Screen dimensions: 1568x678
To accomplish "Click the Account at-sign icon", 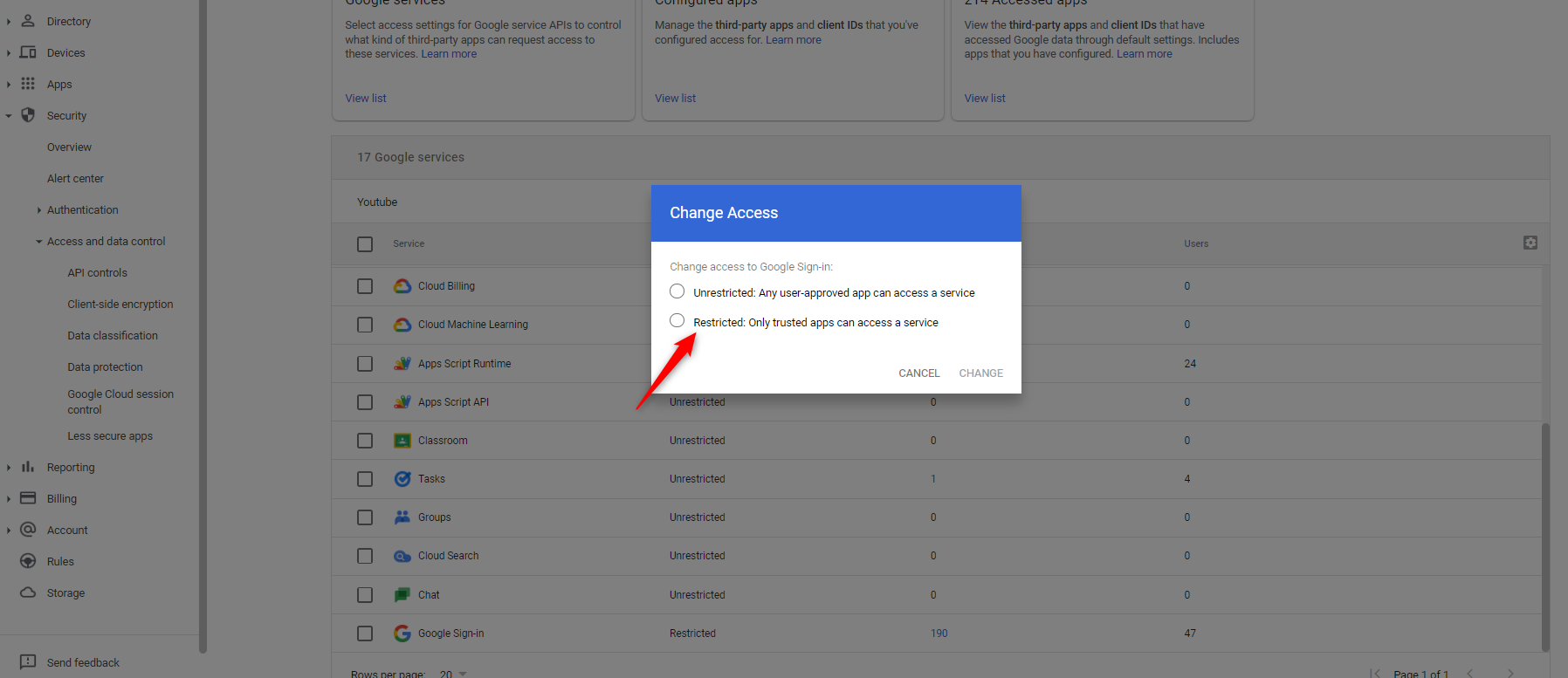I will [x=28, y=530].
